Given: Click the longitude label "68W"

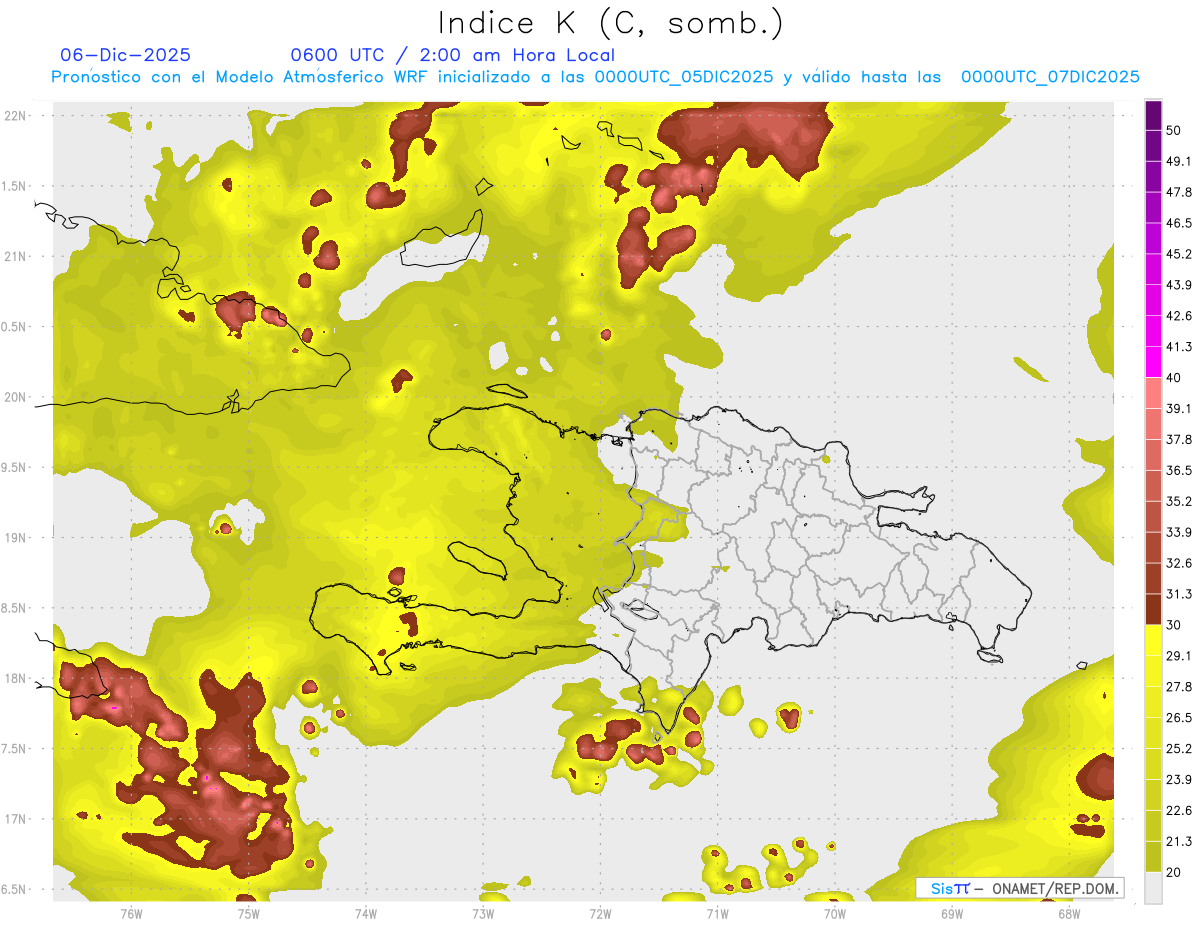Looking at the screenshot, I should pos(1068,914).
